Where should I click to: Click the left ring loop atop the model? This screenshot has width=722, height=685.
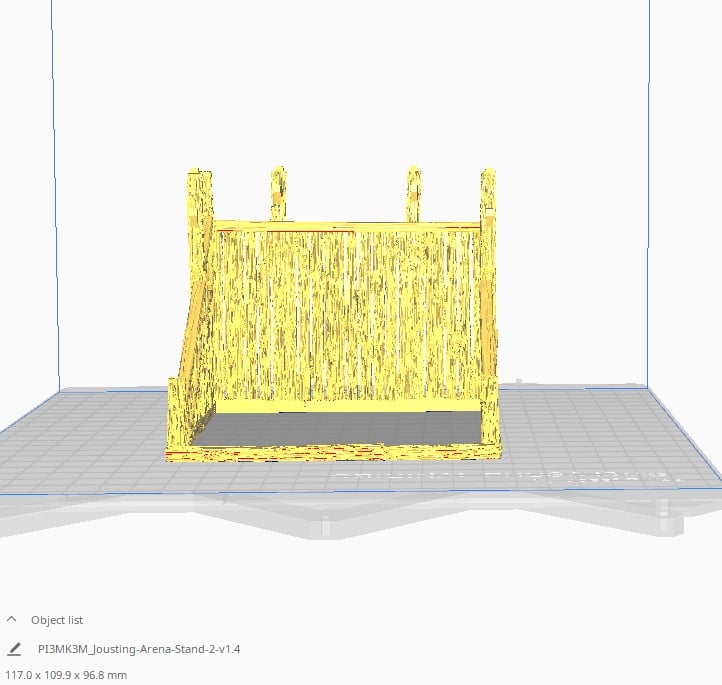(278, 192)
